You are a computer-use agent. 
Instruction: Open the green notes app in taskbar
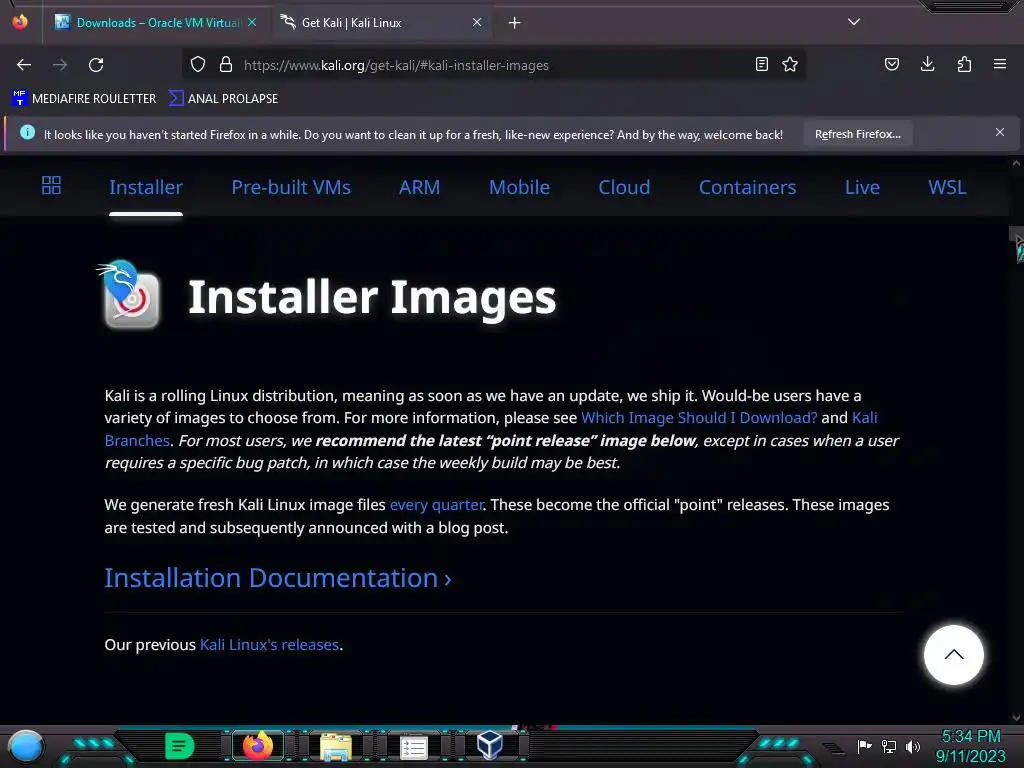click(x=179, y=746)
